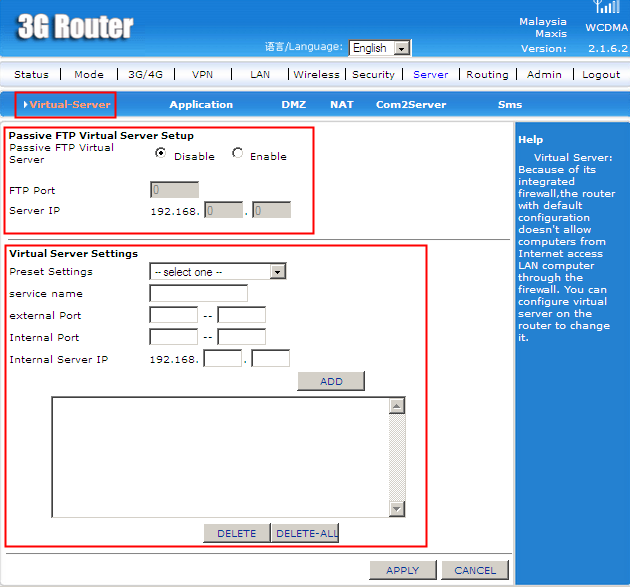Click the service name input field
The image size is (630, 587).
(198, 293)
